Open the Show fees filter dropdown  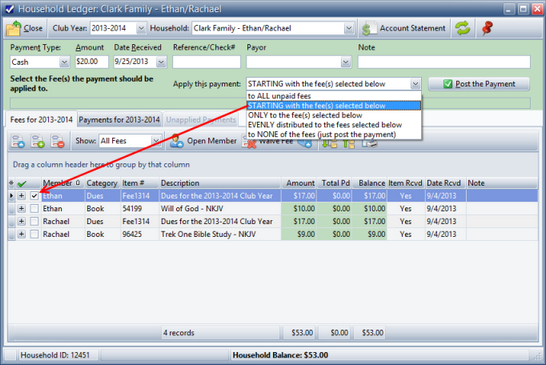[x=156, y=141]
